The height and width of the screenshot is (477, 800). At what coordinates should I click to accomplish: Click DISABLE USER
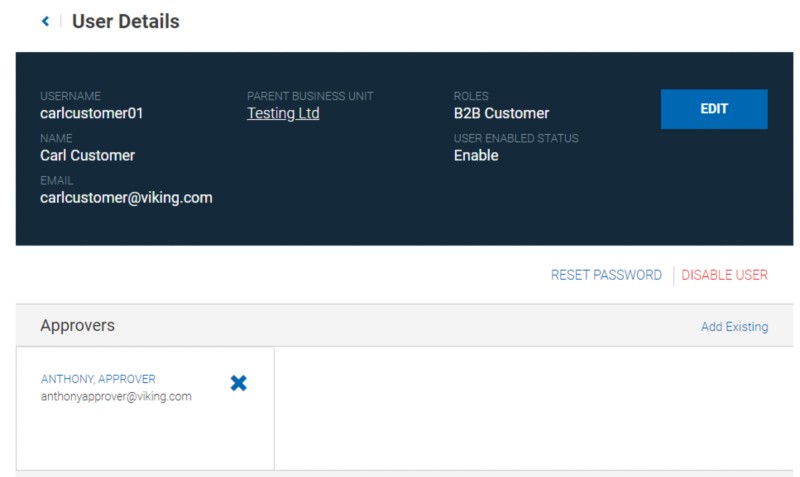pos(724,275)
